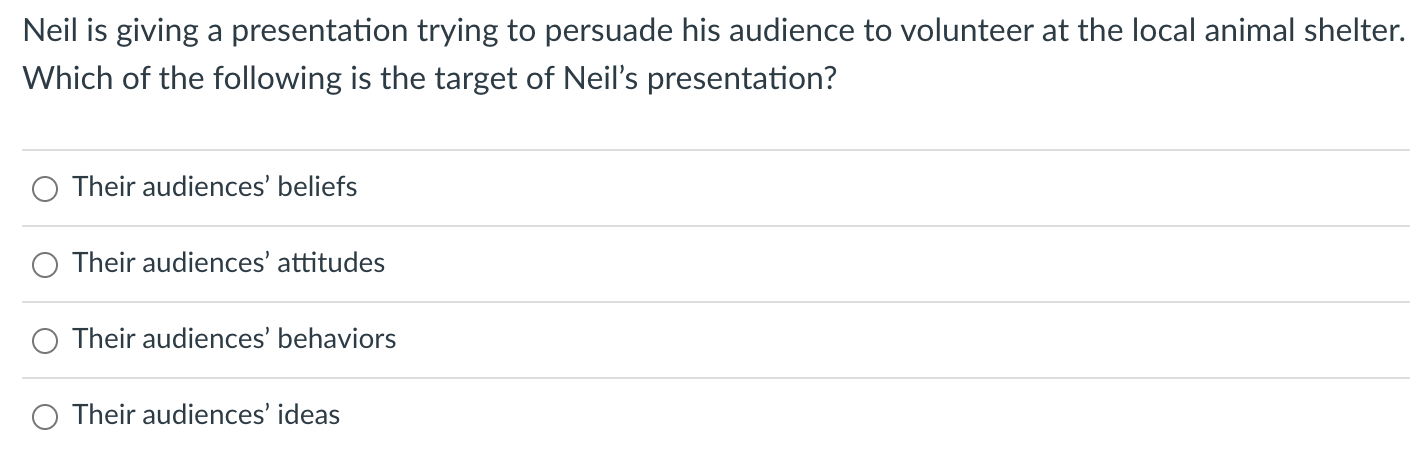
Task: Click the sentence "Which of the following"
Action: point(429,79)
